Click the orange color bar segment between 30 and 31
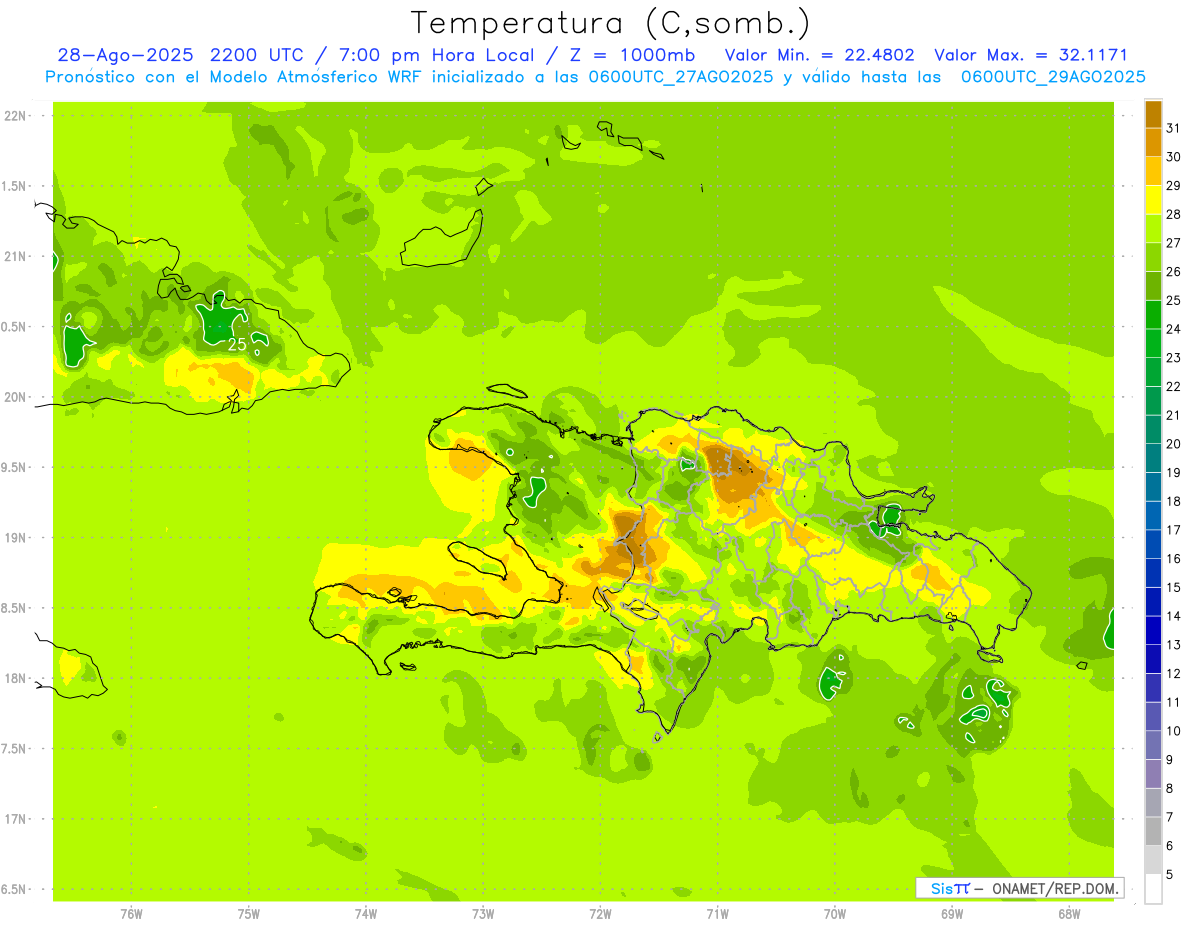1200x927 pixels. (1153, 142)
